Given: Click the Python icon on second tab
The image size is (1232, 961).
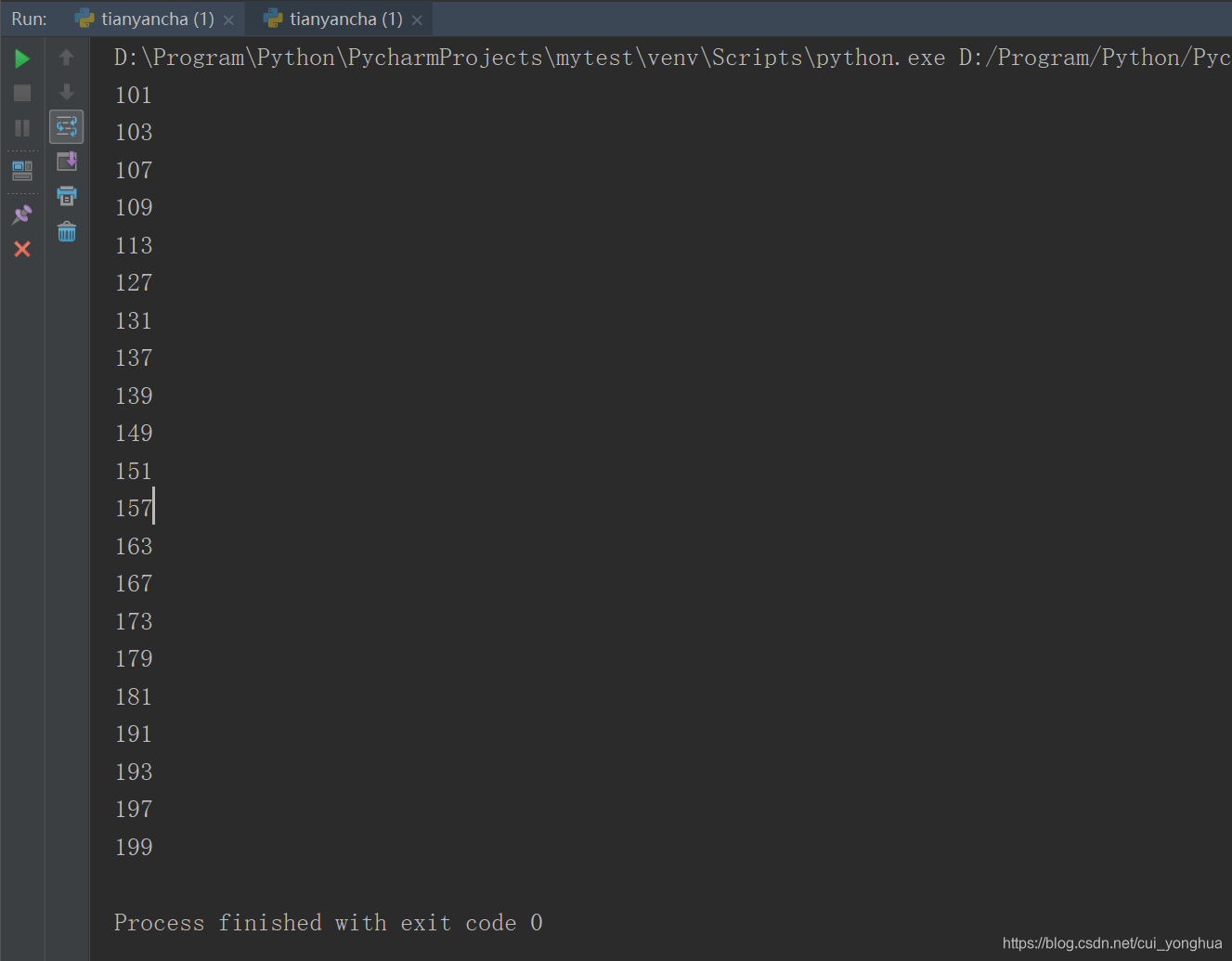Looking at the screenshot, I should [273, 19].
